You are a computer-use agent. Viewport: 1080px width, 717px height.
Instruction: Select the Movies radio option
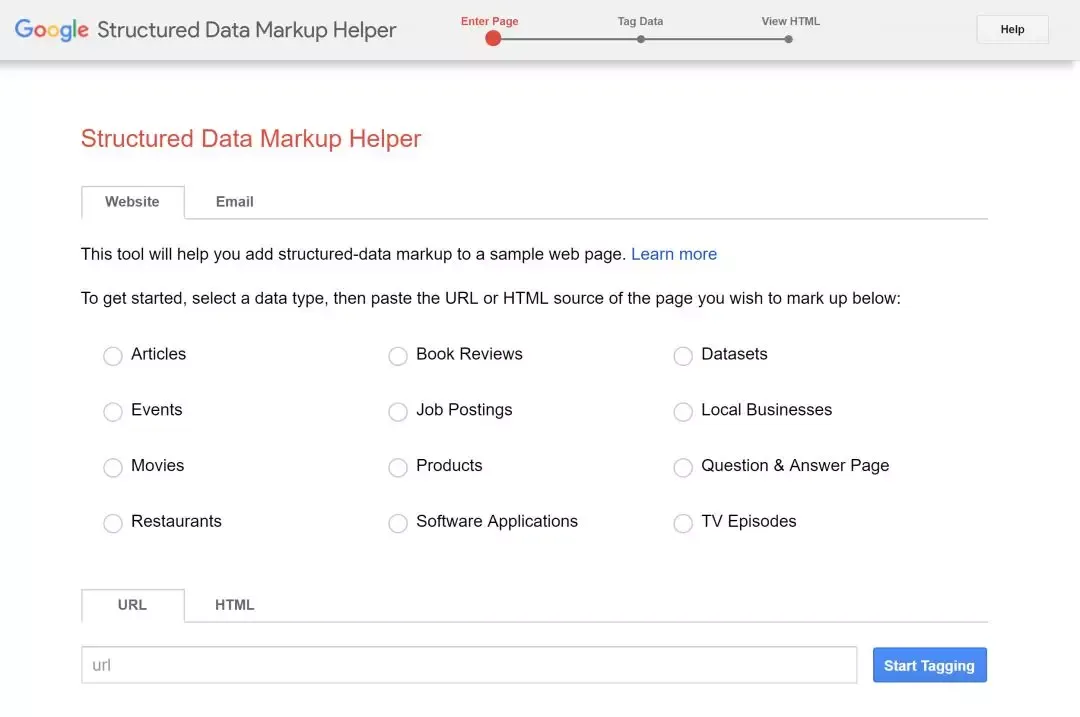(x=113, y=468)
